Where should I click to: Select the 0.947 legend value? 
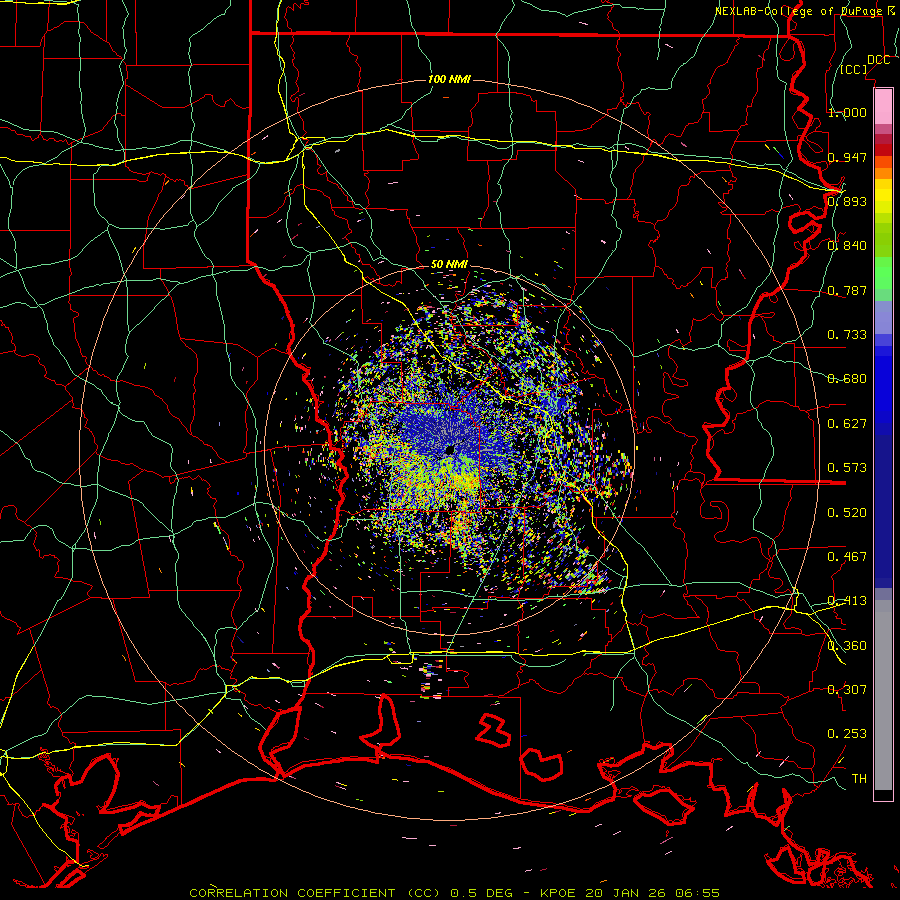coord(847,157)
